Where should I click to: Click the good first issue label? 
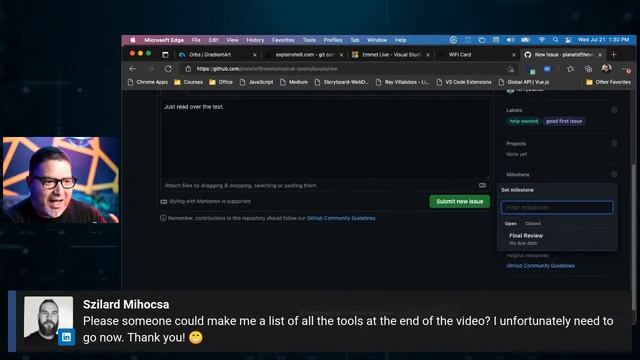(564, 121)
